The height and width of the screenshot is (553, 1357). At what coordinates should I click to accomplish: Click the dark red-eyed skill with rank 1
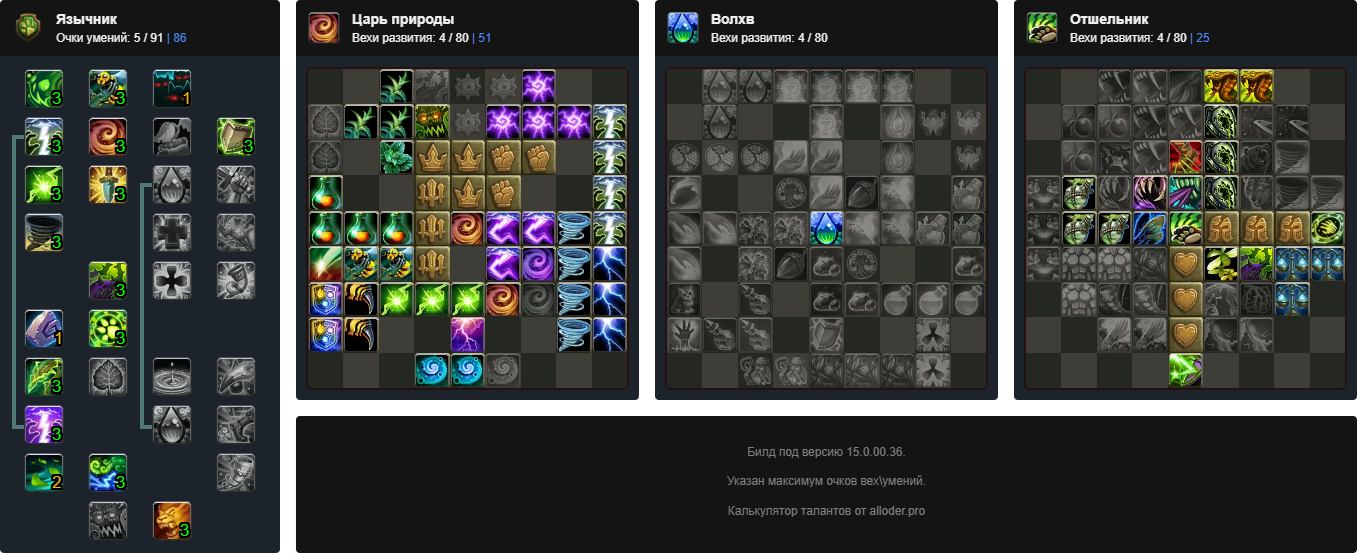pyautogui.click(x=172, y=88)
